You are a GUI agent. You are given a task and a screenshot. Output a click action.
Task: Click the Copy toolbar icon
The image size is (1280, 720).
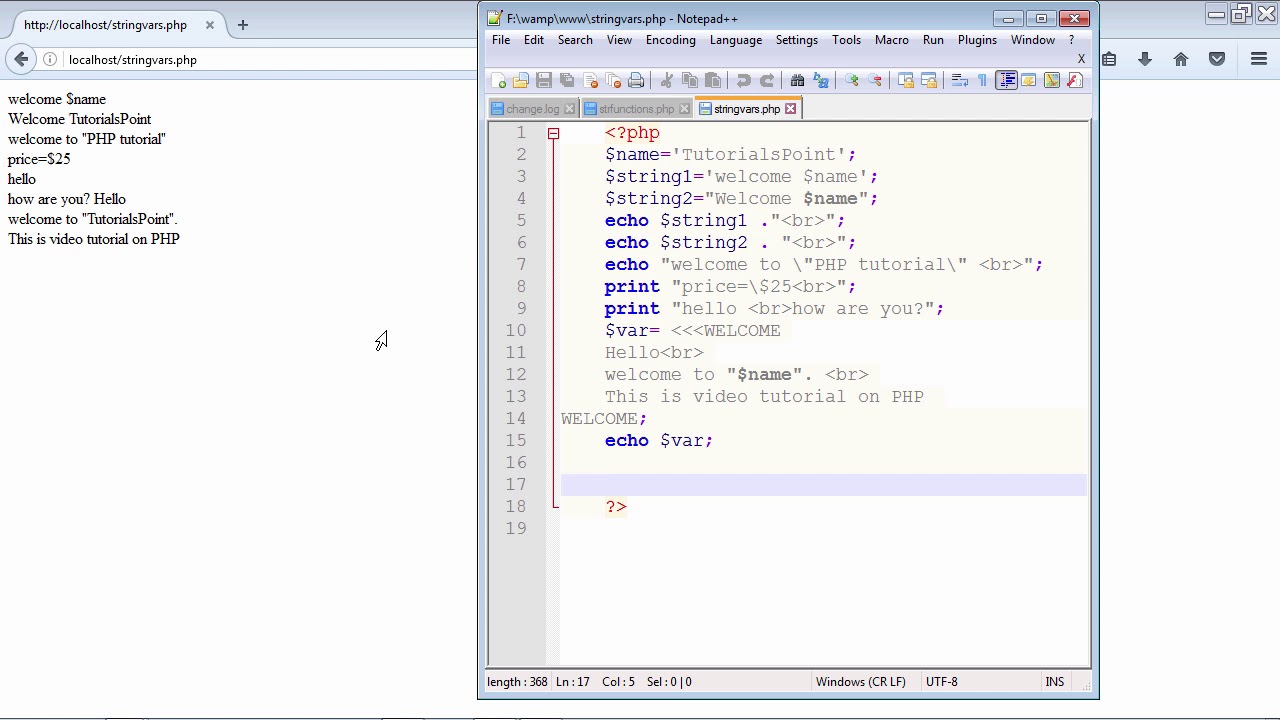[x=690, y=81]
